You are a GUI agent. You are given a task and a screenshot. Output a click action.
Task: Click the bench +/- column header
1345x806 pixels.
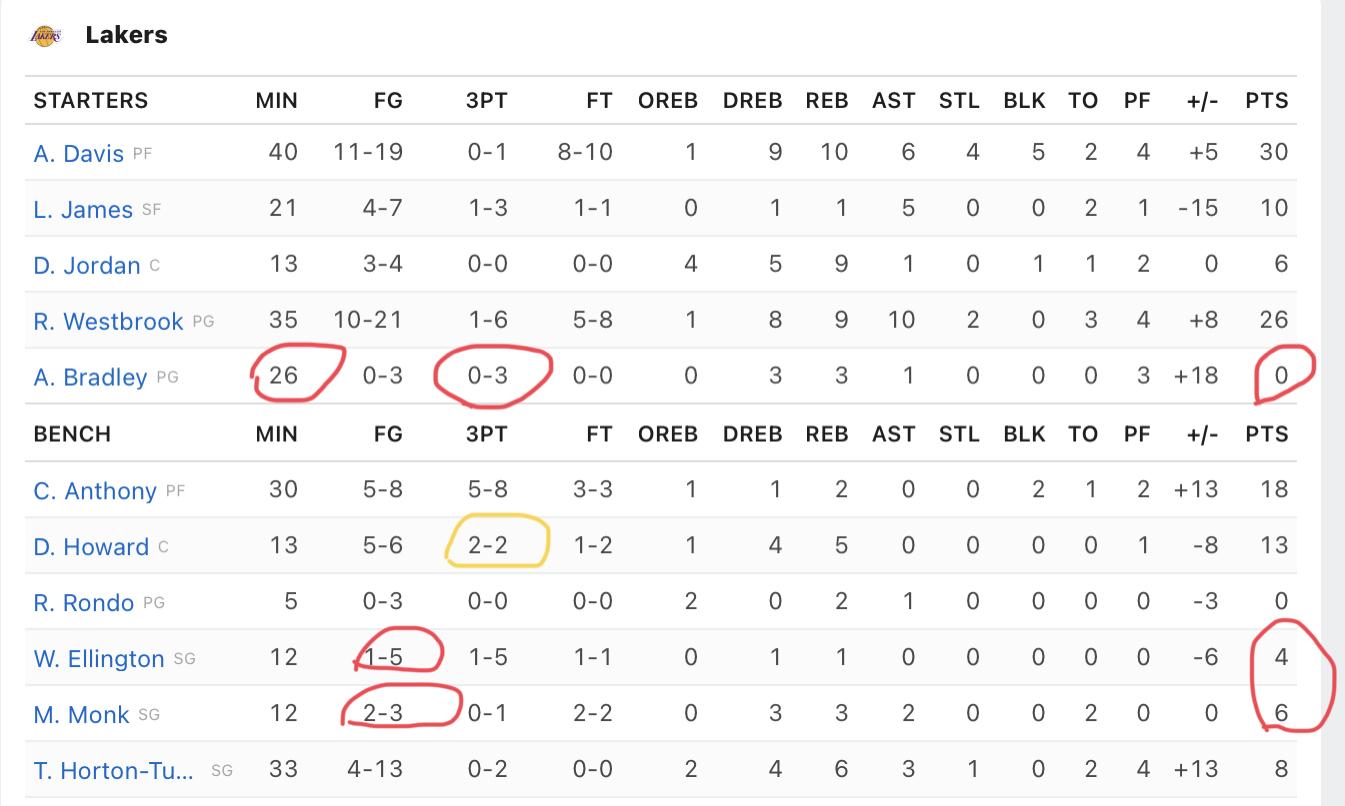1202,433
